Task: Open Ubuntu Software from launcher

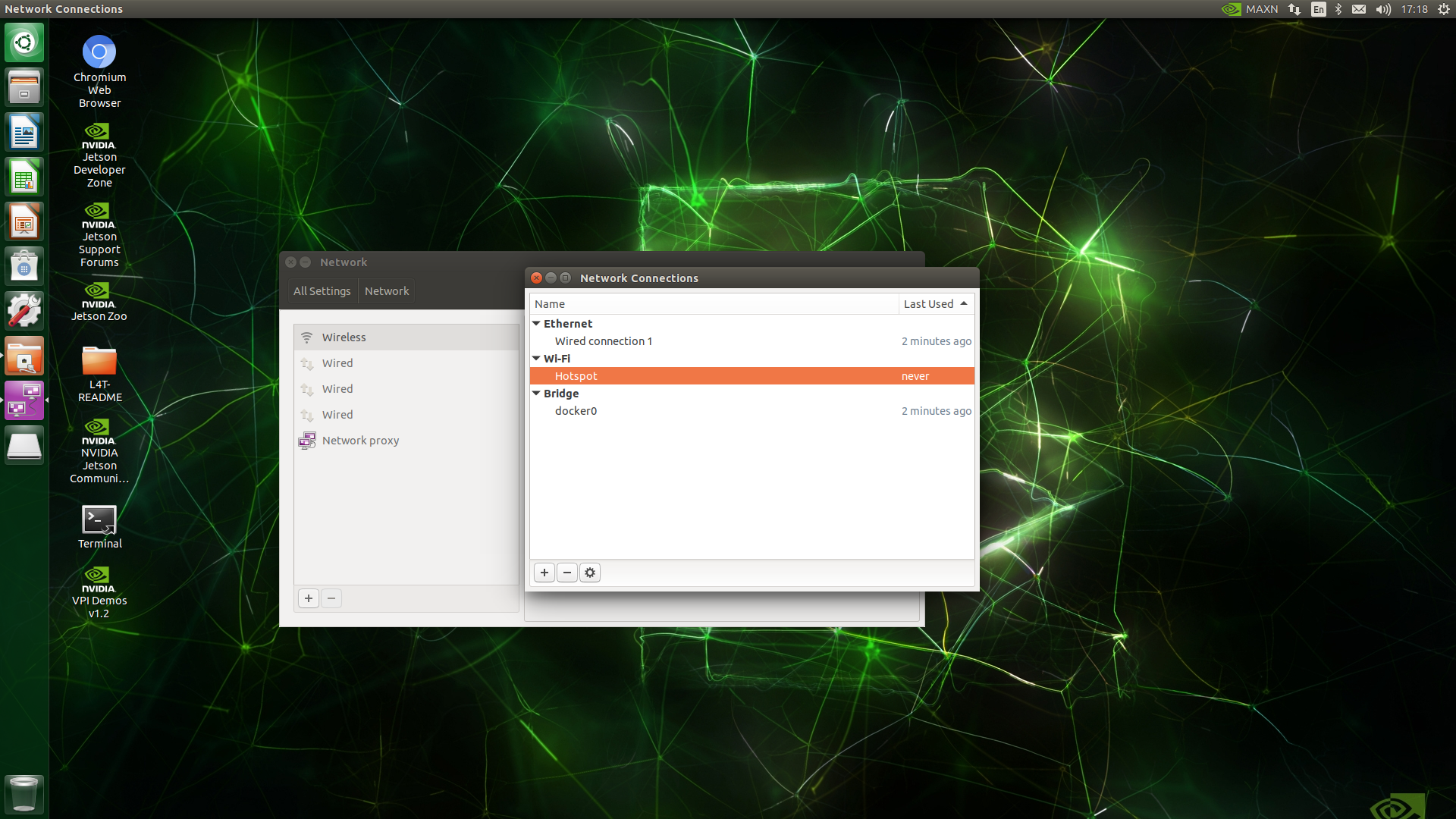Action: (x=24, y=266)
